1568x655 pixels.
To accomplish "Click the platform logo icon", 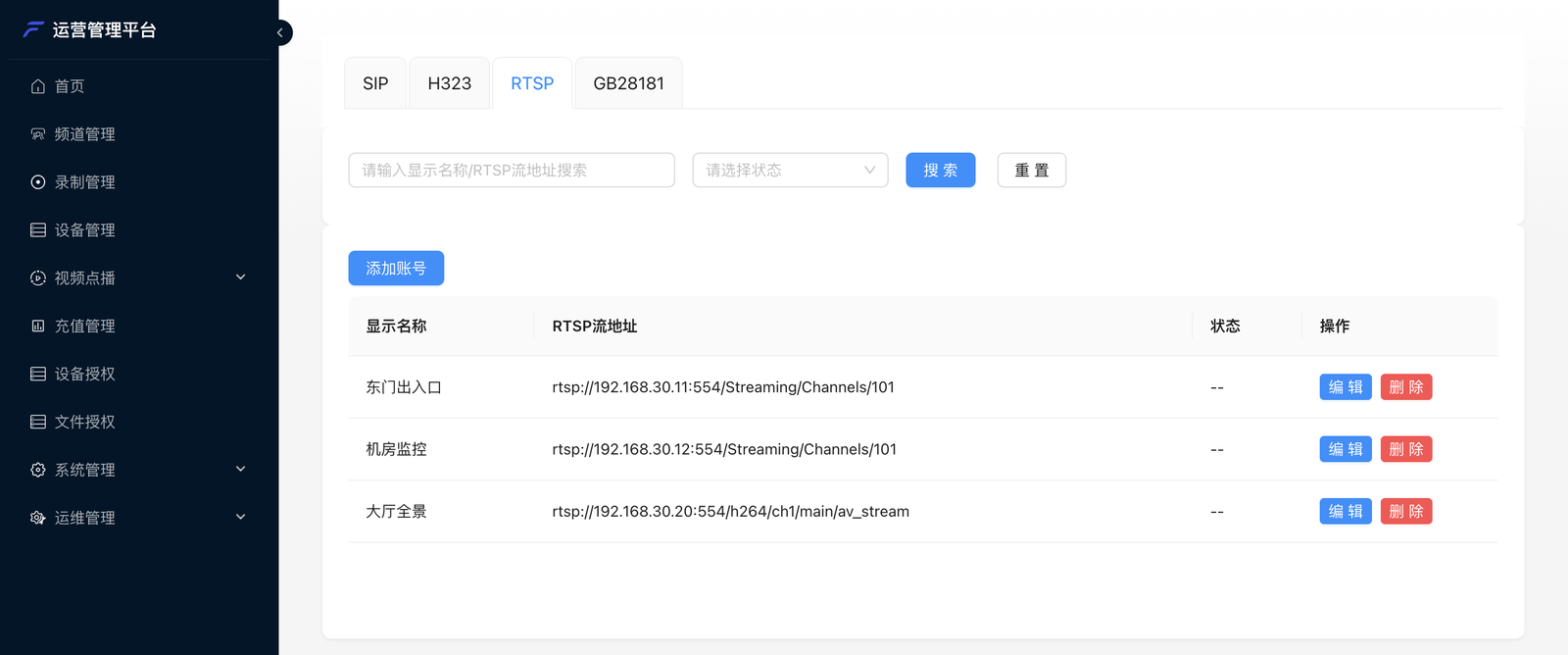I will (x=34, y=29).
